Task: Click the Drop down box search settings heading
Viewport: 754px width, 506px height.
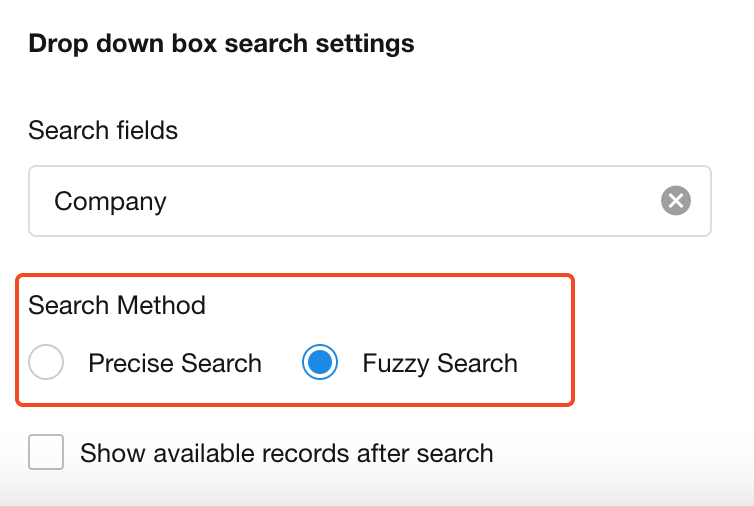Action: pos(221,44)
